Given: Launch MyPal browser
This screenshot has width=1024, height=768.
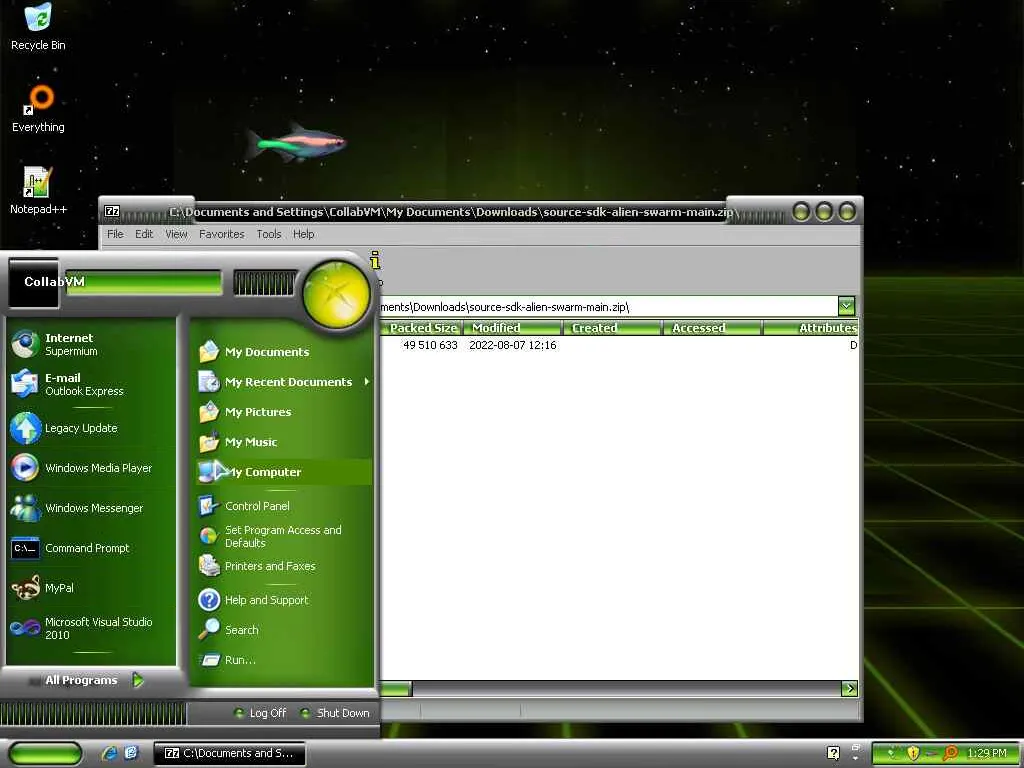Looking at the screenshot, I should pos(42,588).
